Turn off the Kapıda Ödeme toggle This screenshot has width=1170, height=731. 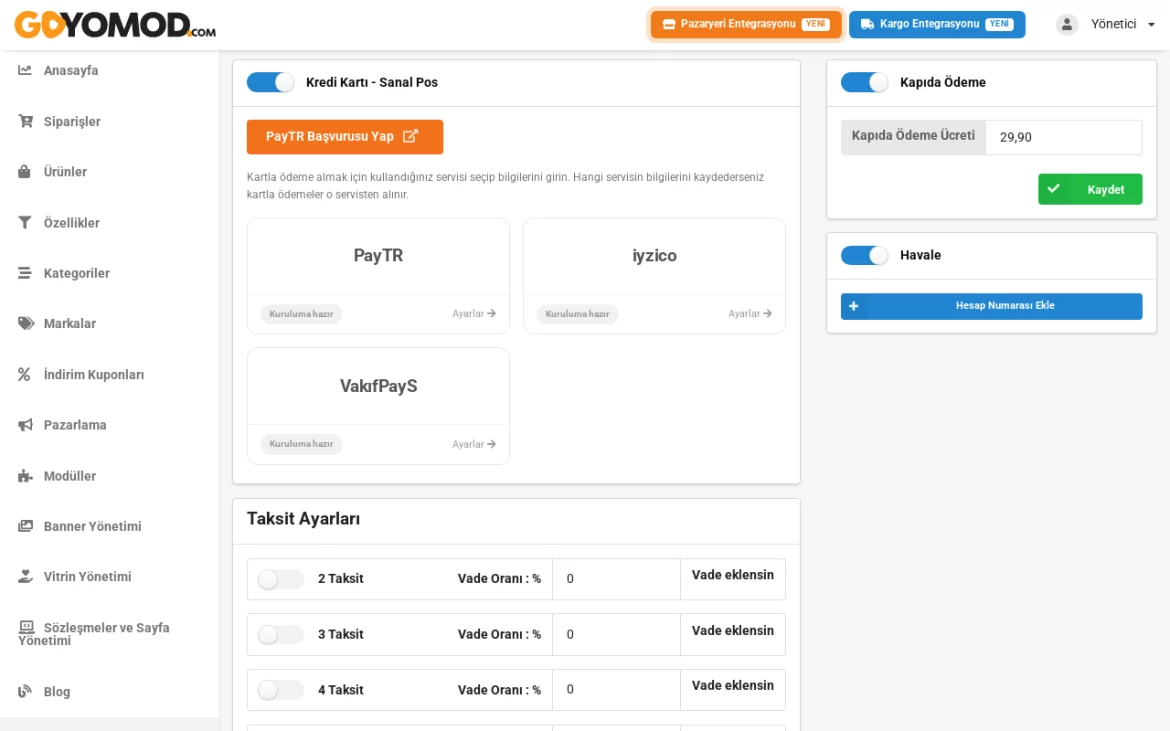pos(865,82)
